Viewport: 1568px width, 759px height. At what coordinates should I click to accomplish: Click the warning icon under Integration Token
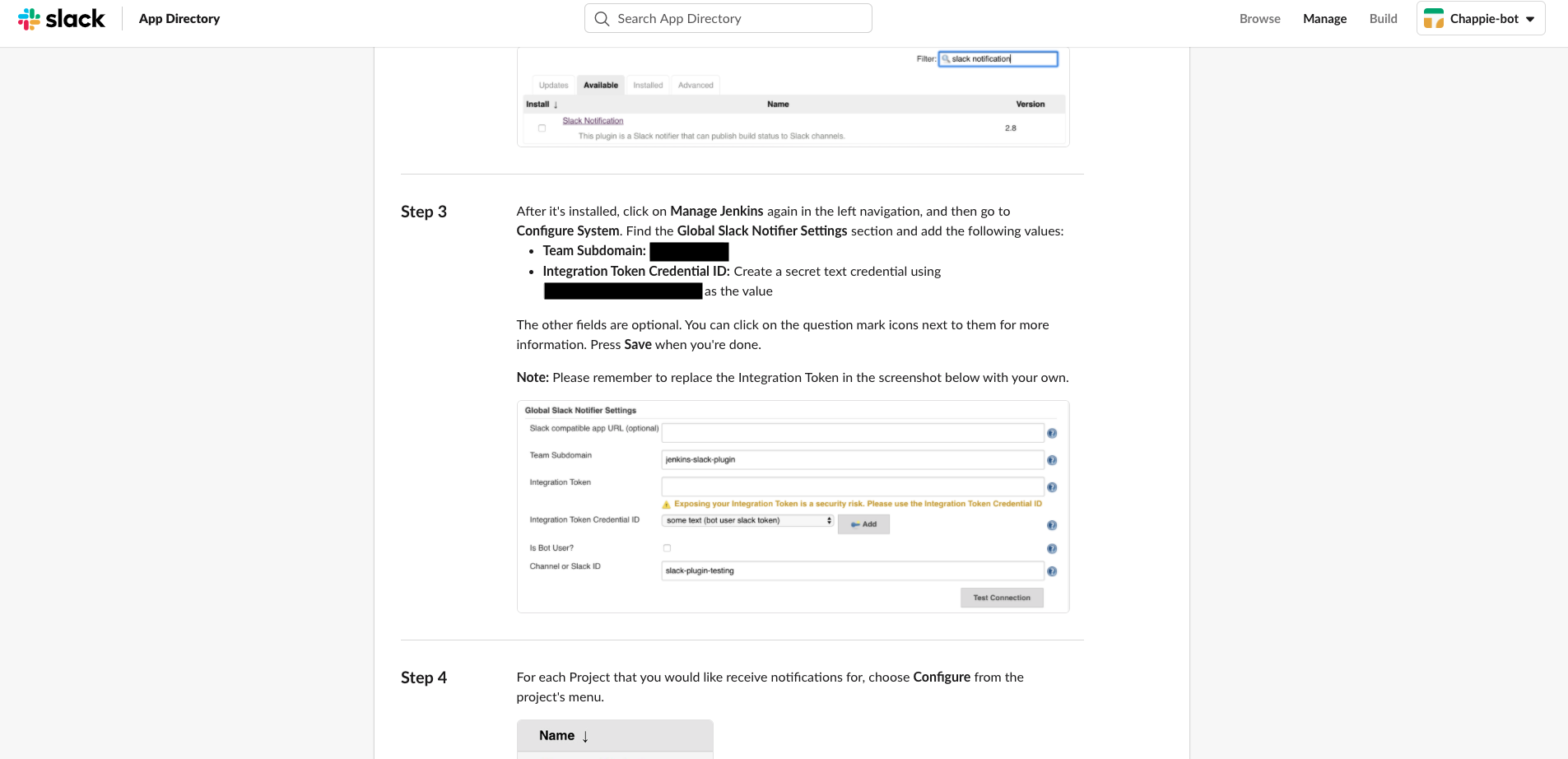tap(666, 505)
